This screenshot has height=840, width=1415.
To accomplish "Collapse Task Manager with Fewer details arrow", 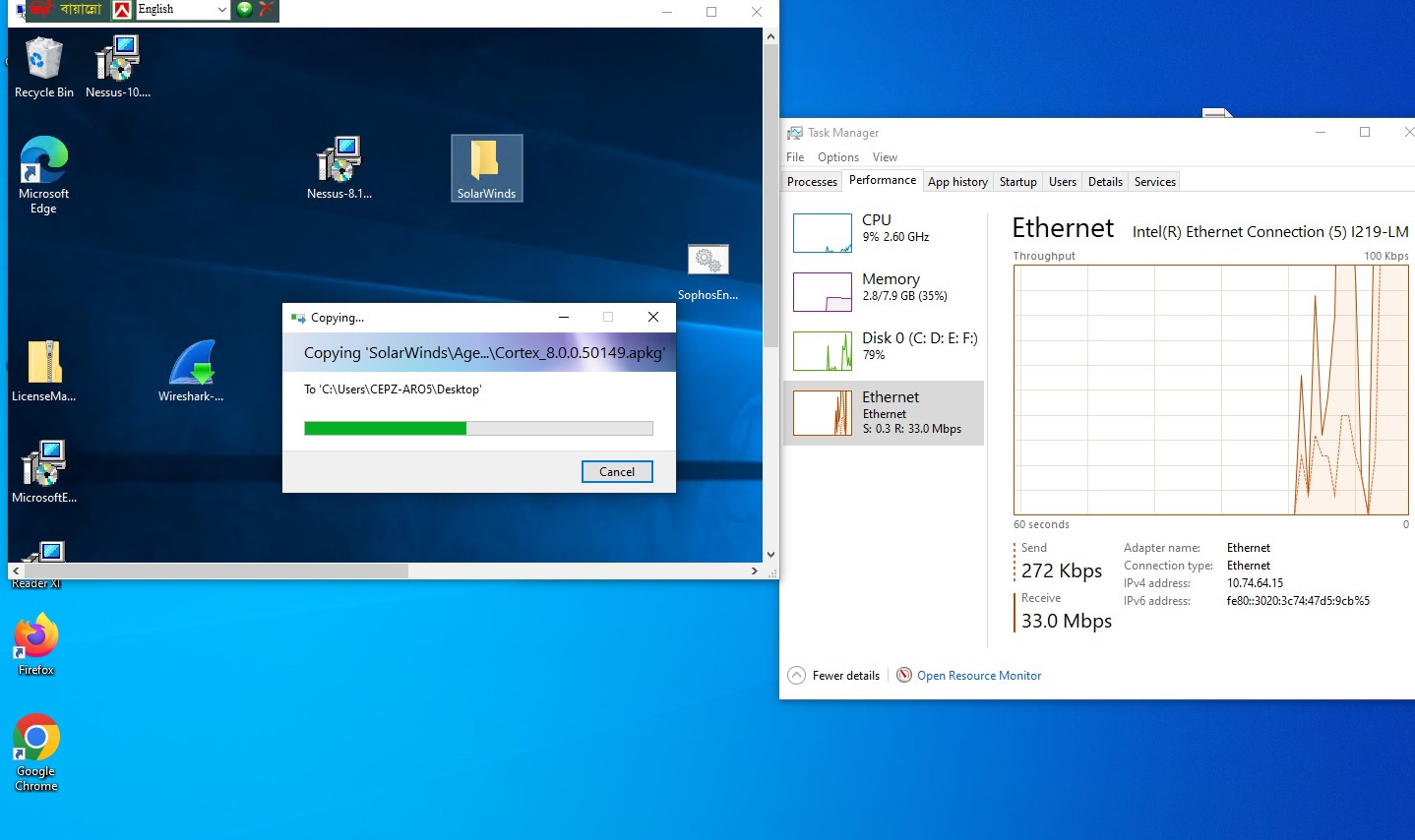I will (x=797, y=676).
